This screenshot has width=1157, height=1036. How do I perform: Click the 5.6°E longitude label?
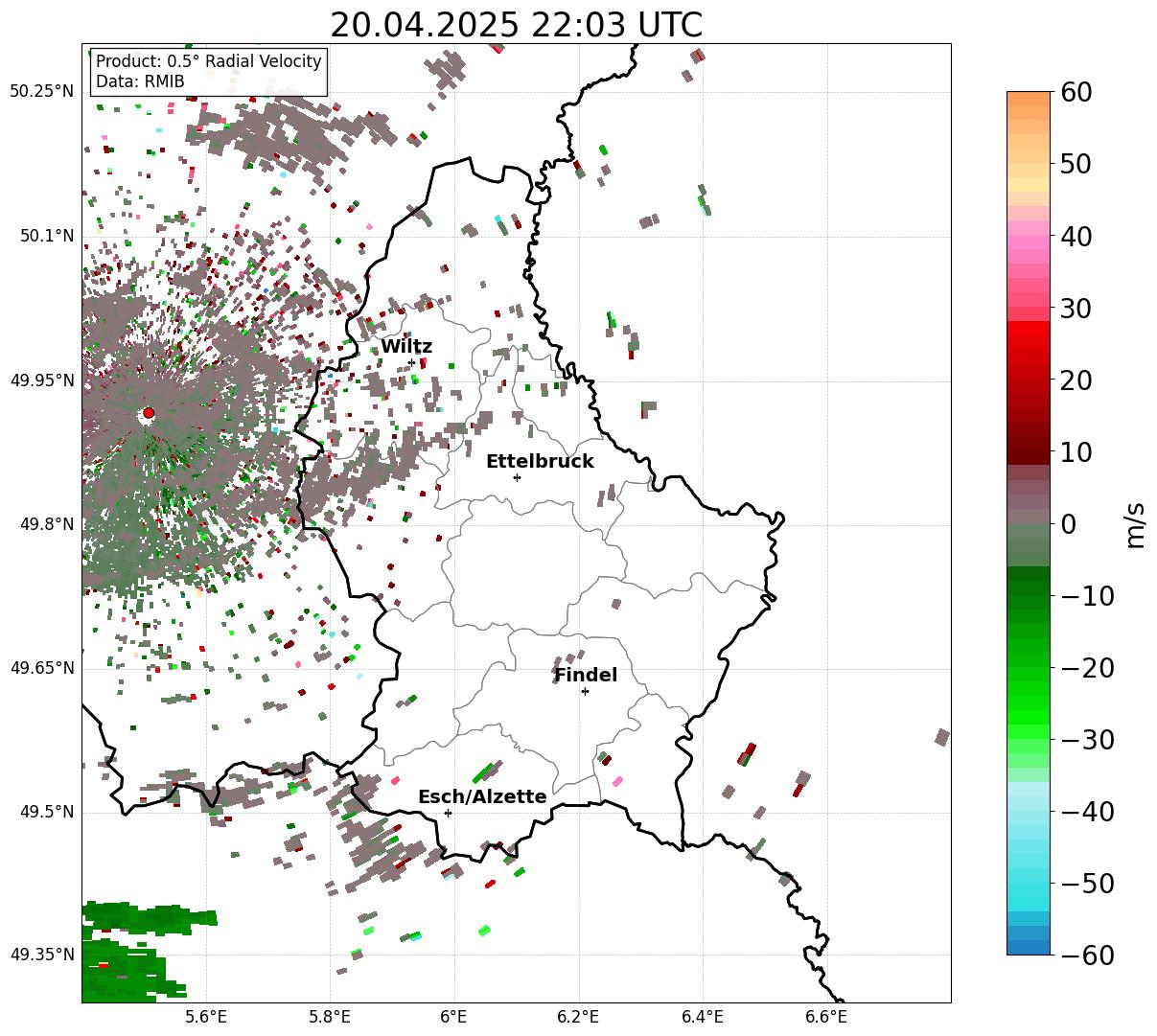pos(206,1017)
